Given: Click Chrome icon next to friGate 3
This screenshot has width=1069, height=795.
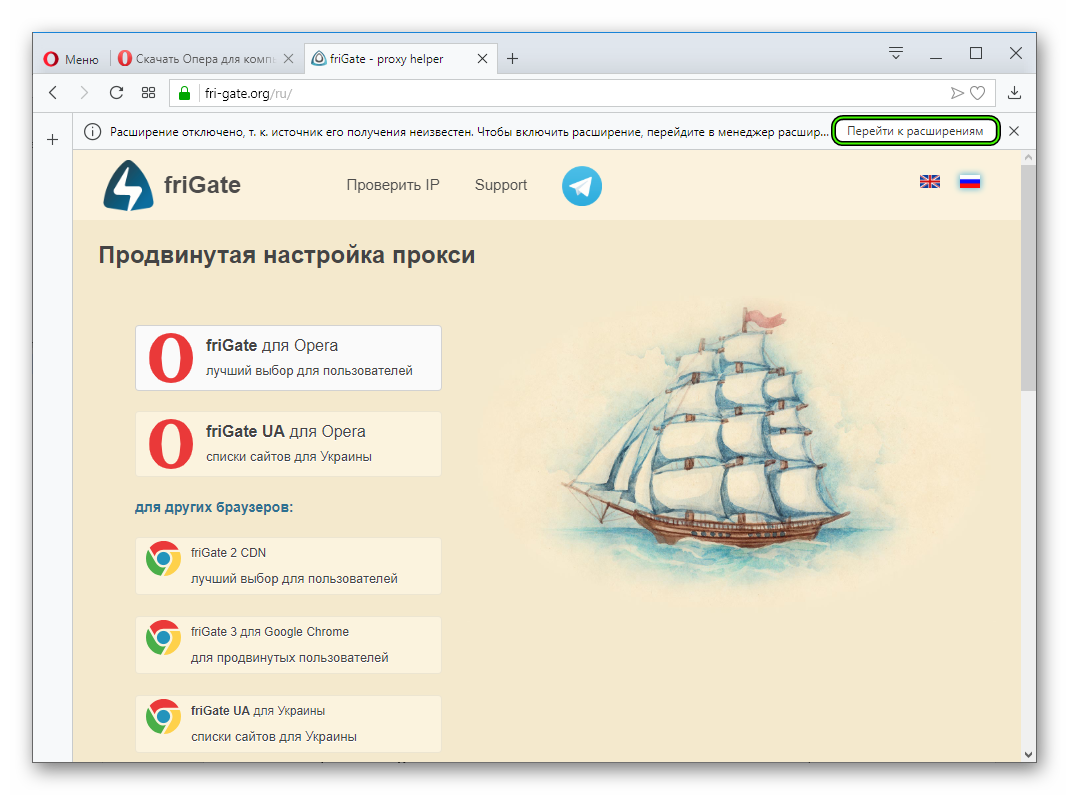Looking at the screenshot, I should (164, 638).
